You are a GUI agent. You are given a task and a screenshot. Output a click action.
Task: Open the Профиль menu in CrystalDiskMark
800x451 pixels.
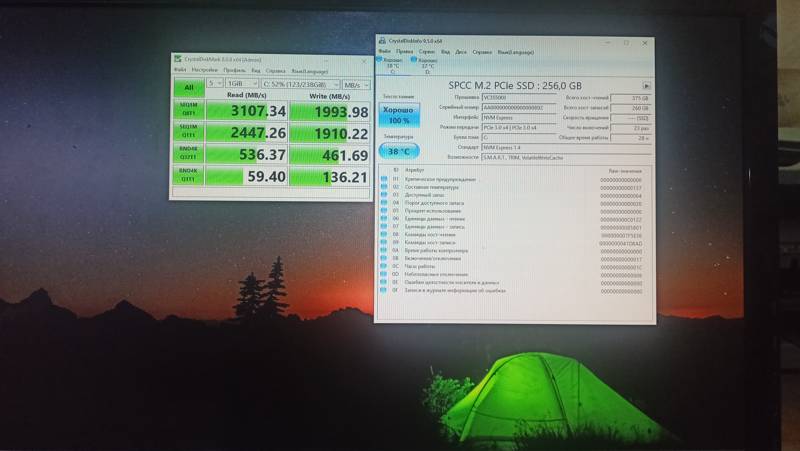pyautogui.click(x=234, y=71)
